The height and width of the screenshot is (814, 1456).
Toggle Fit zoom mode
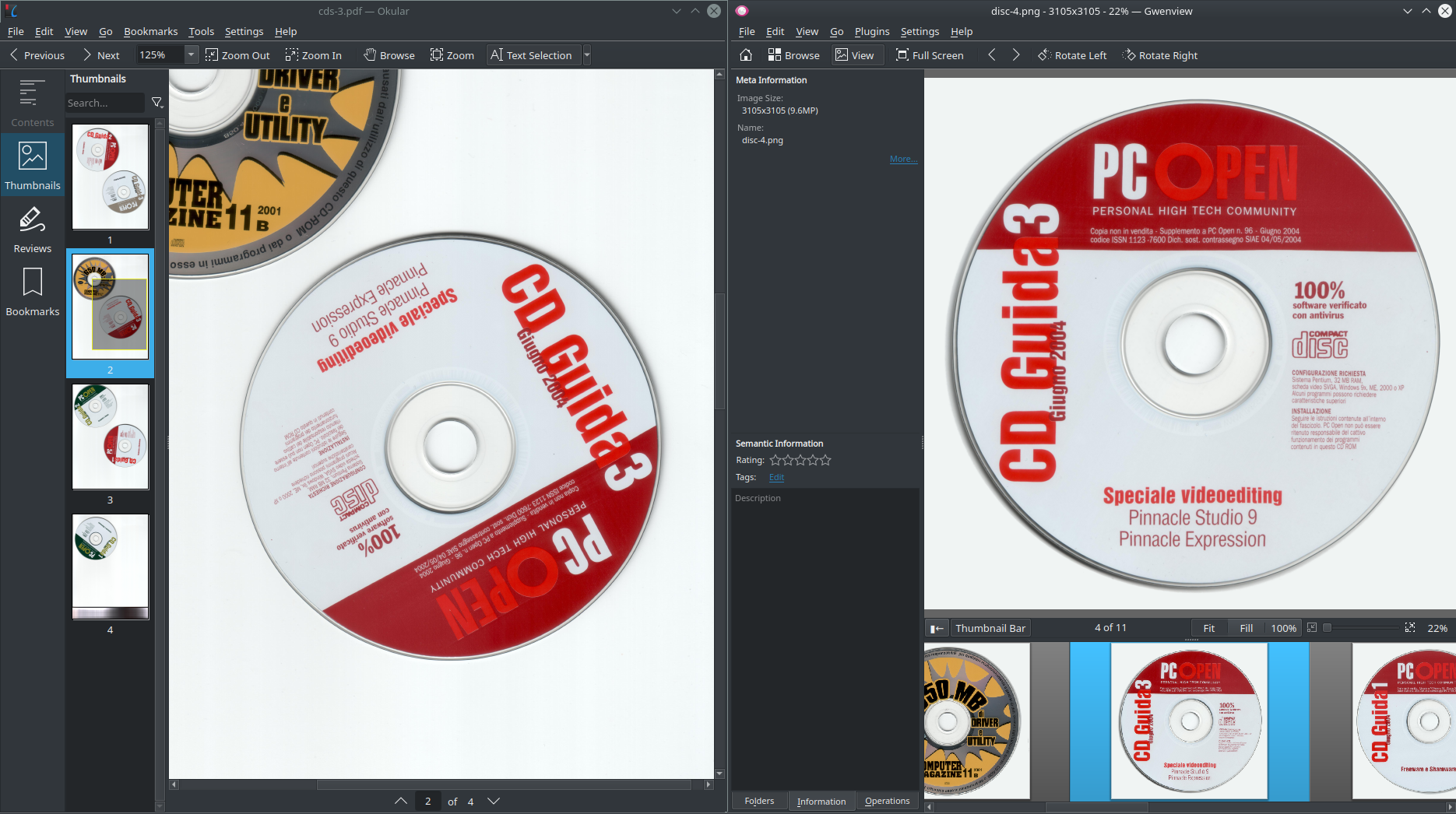(x=1208, y=628)
